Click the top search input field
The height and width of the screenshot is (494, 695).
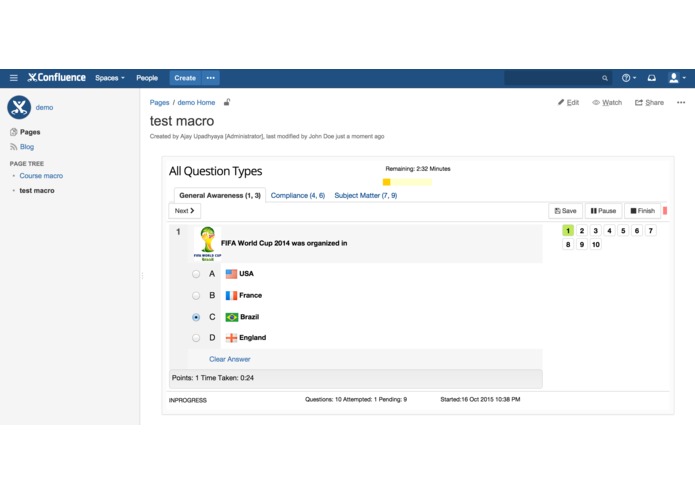click(558, 78)
